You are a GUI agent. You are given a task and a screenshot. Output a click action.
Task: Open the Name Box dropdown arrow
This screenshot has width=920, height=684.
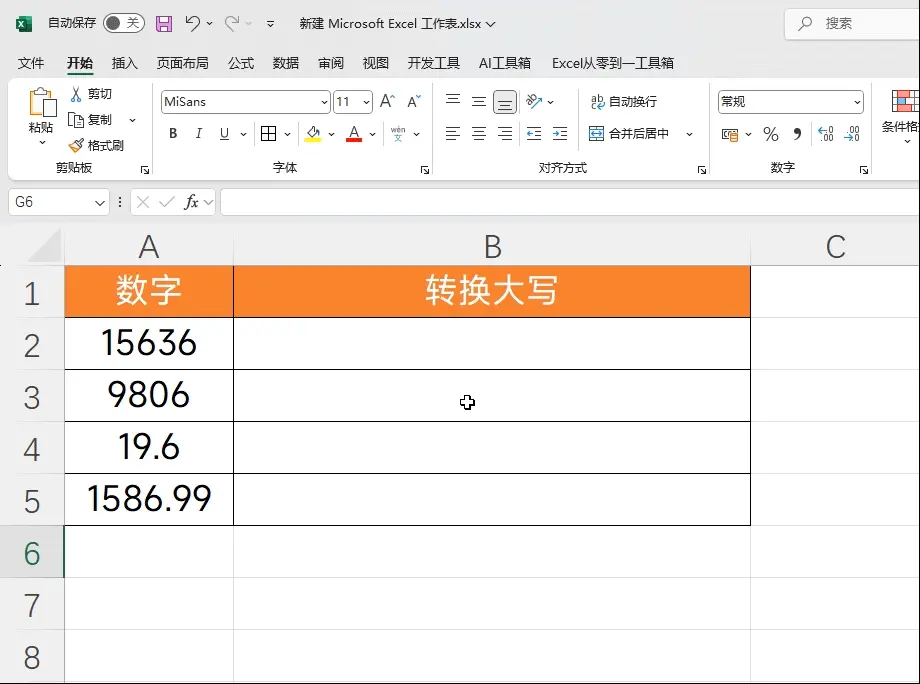click(99, 203)
